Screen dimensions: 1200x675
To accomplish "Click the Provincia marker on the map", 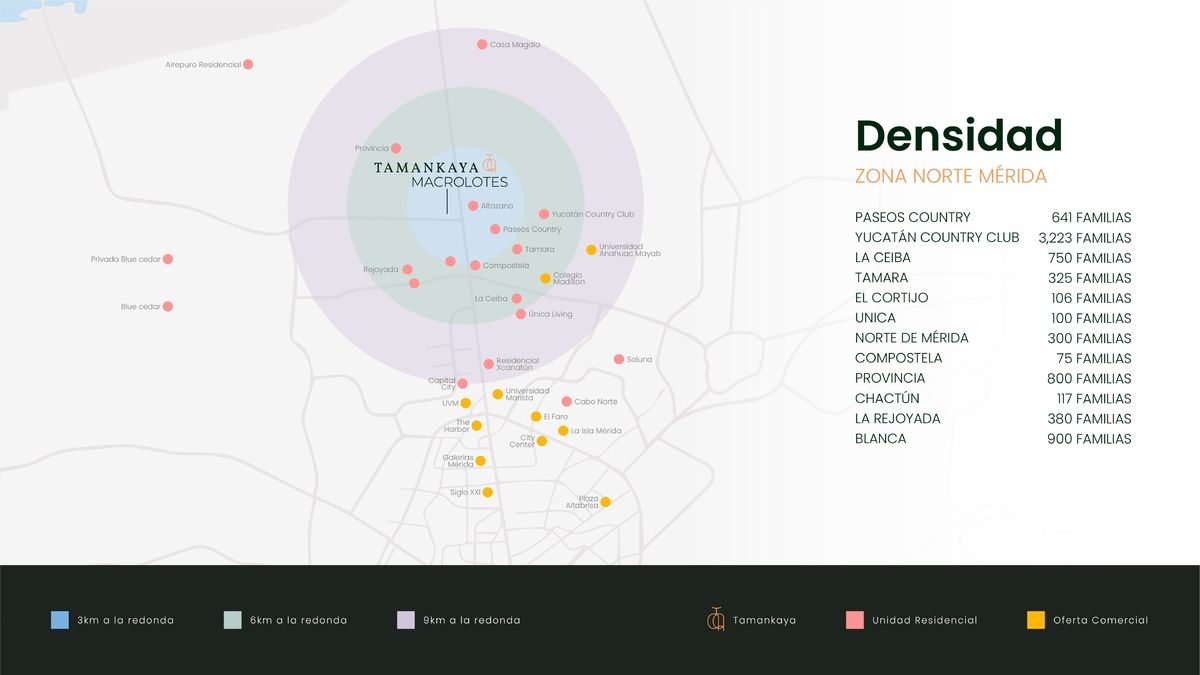I will (x=396, y=148).
